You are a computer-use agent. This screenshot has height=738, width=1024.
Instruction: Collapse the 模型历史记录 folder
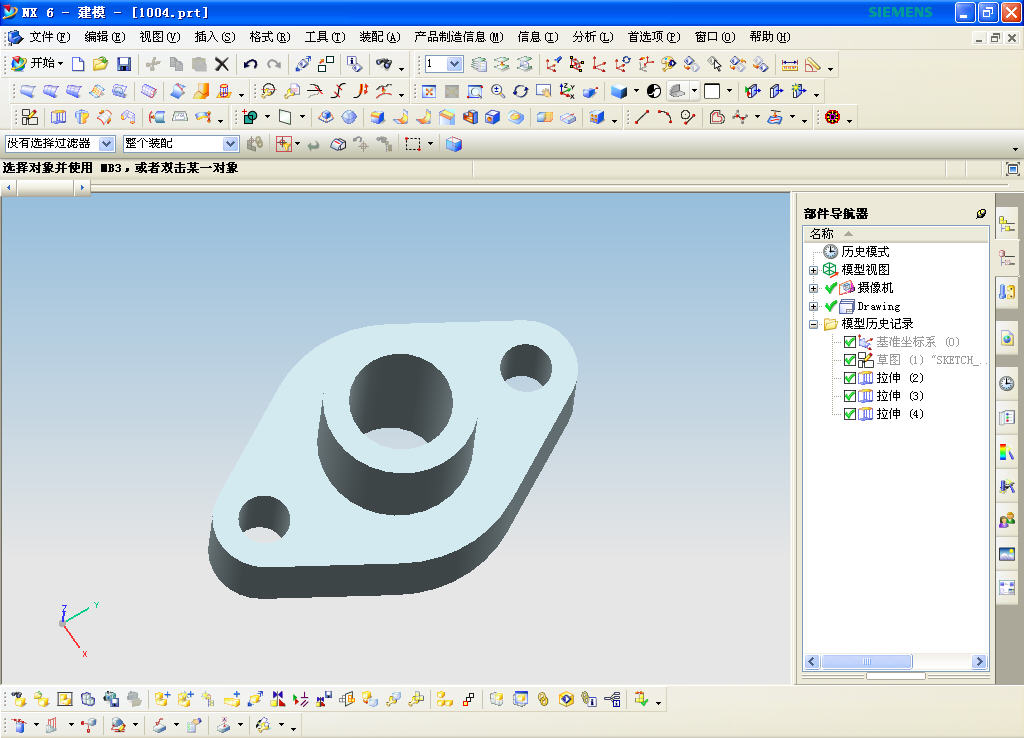tap(813, 324)
